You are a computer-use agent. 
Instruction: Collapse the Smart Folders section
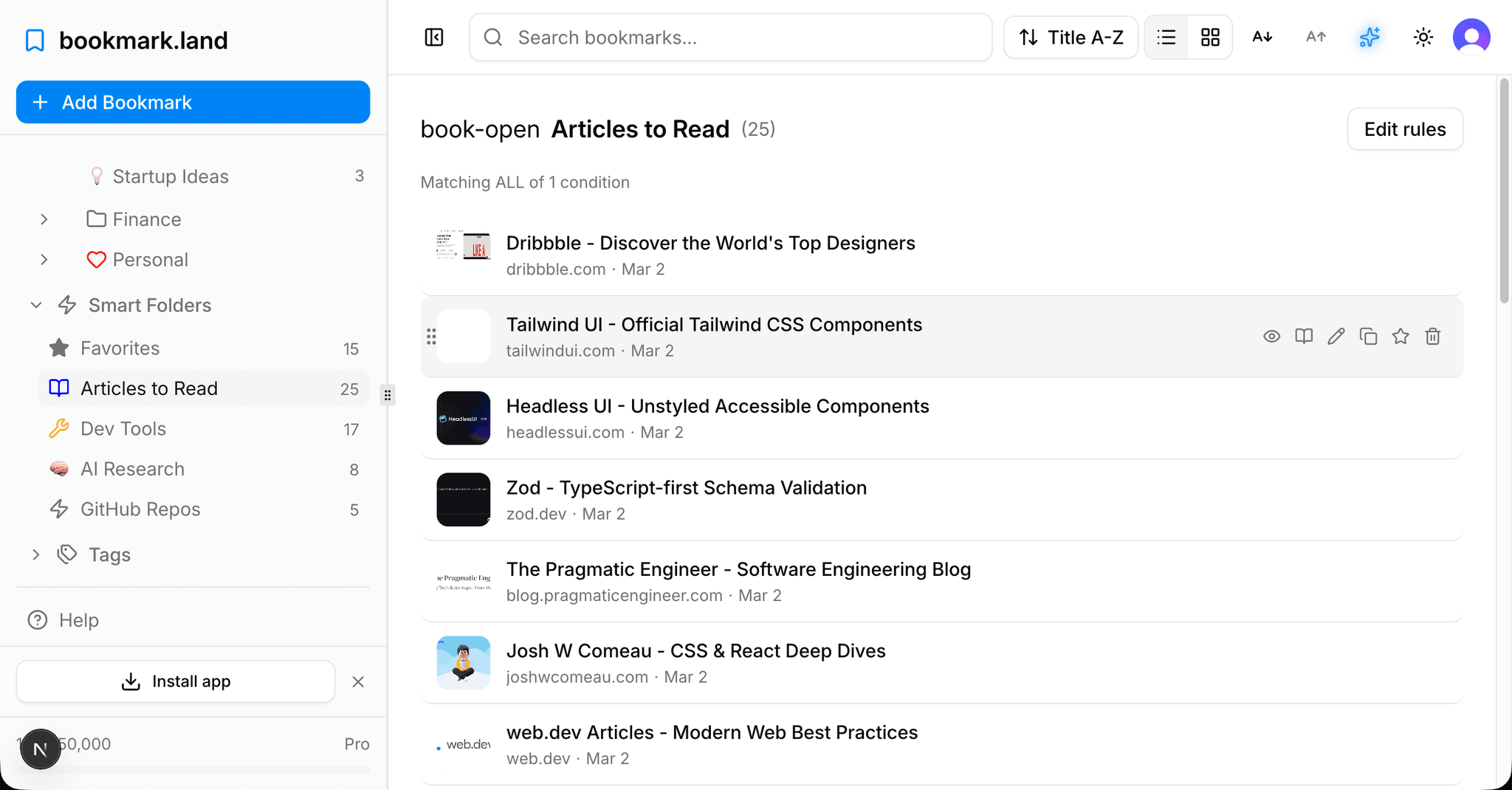tap(36, 305)
